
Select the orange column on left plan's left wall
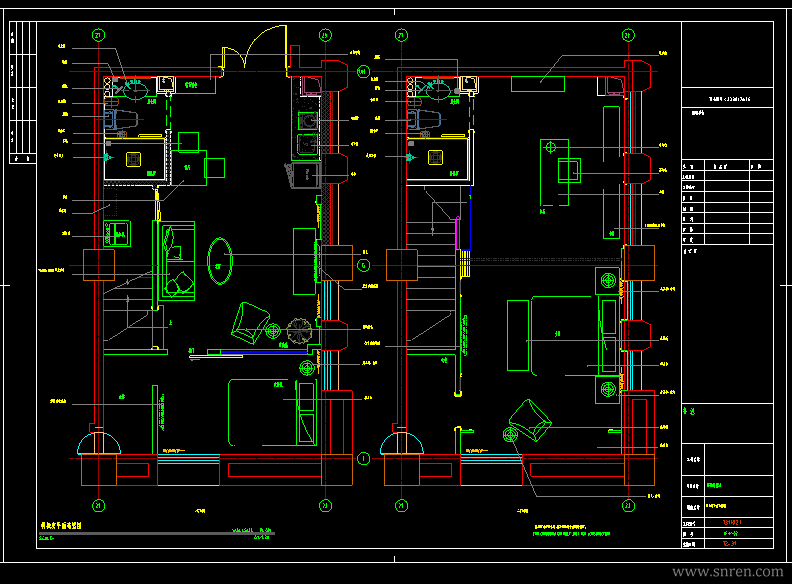(99, 265)
